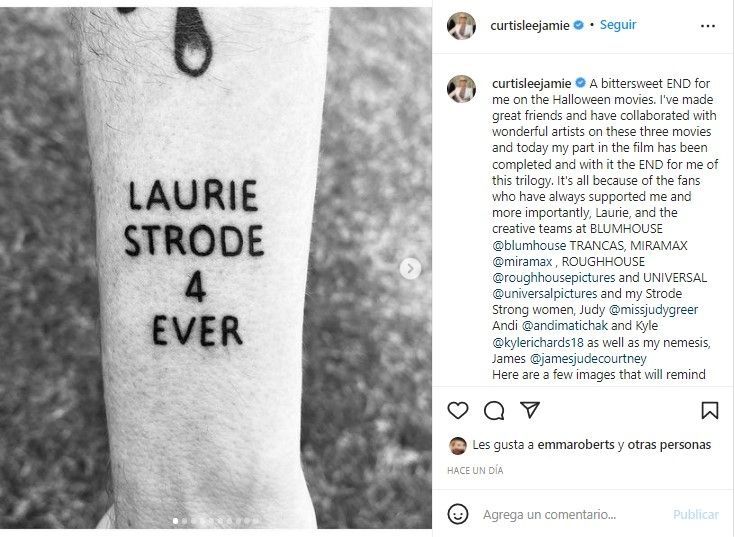This screenshot has width=734, height=537.
Task: Click the curtisleejamie header profile picture
Action: pyautogui.click(x=461, y=26)
